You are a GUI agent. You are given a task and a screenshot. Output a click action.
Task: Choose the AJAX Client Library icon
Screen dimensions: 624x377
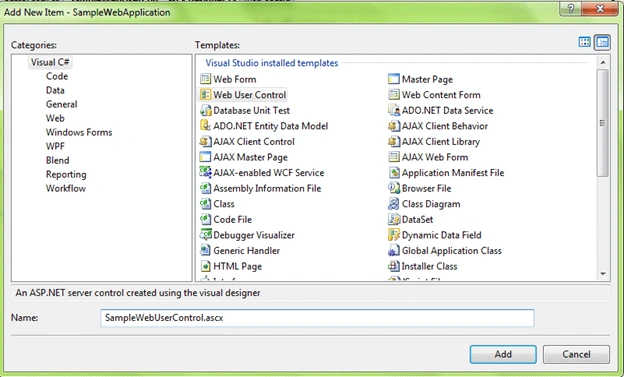click(394, 141)
